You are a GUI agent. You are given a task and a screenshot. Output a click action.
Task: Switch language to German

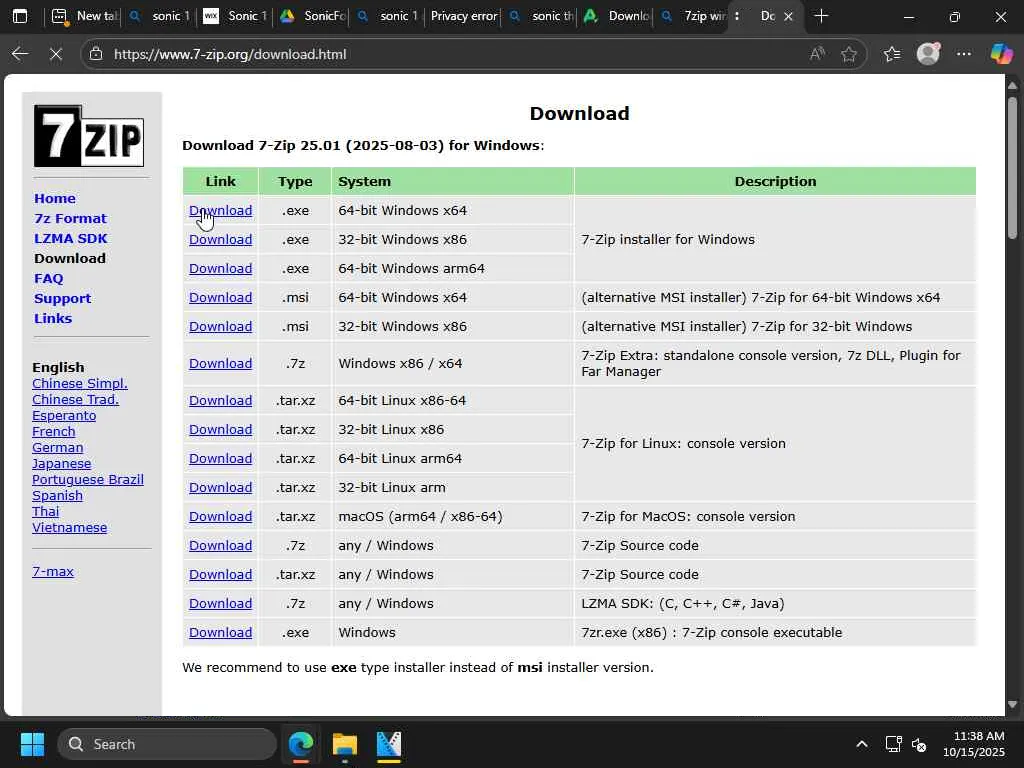click(x=57, y=447)
